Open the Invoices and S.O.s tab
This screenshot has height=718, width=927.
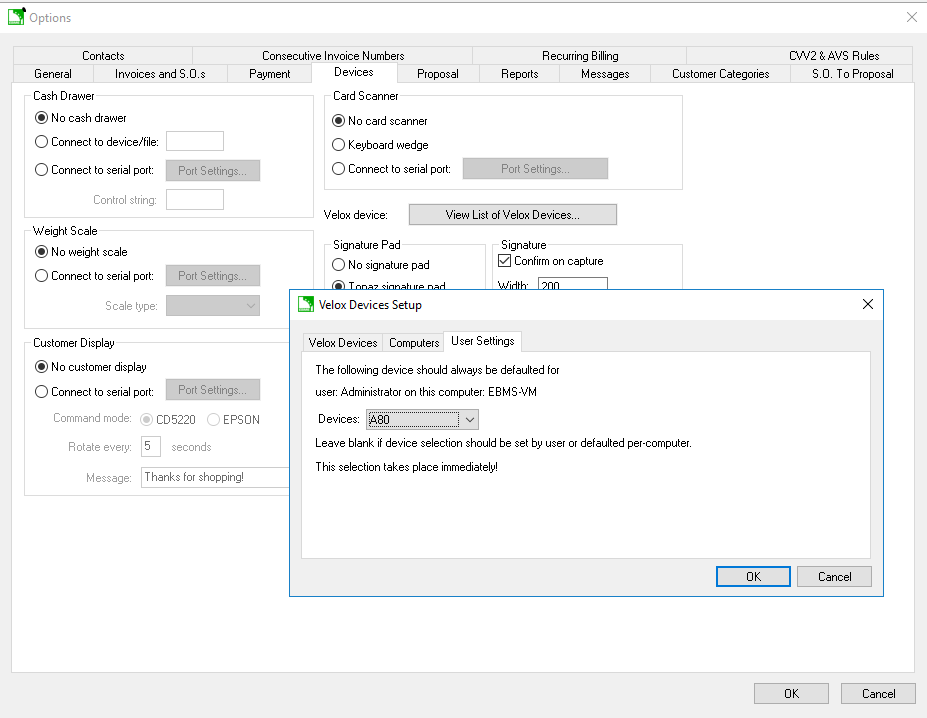click(160, 74)
